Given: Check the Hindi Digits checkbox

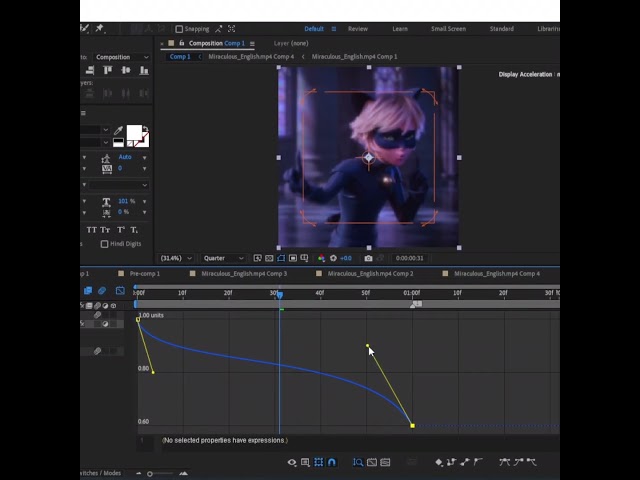Looking at the screenshot, I should point(104,244).
